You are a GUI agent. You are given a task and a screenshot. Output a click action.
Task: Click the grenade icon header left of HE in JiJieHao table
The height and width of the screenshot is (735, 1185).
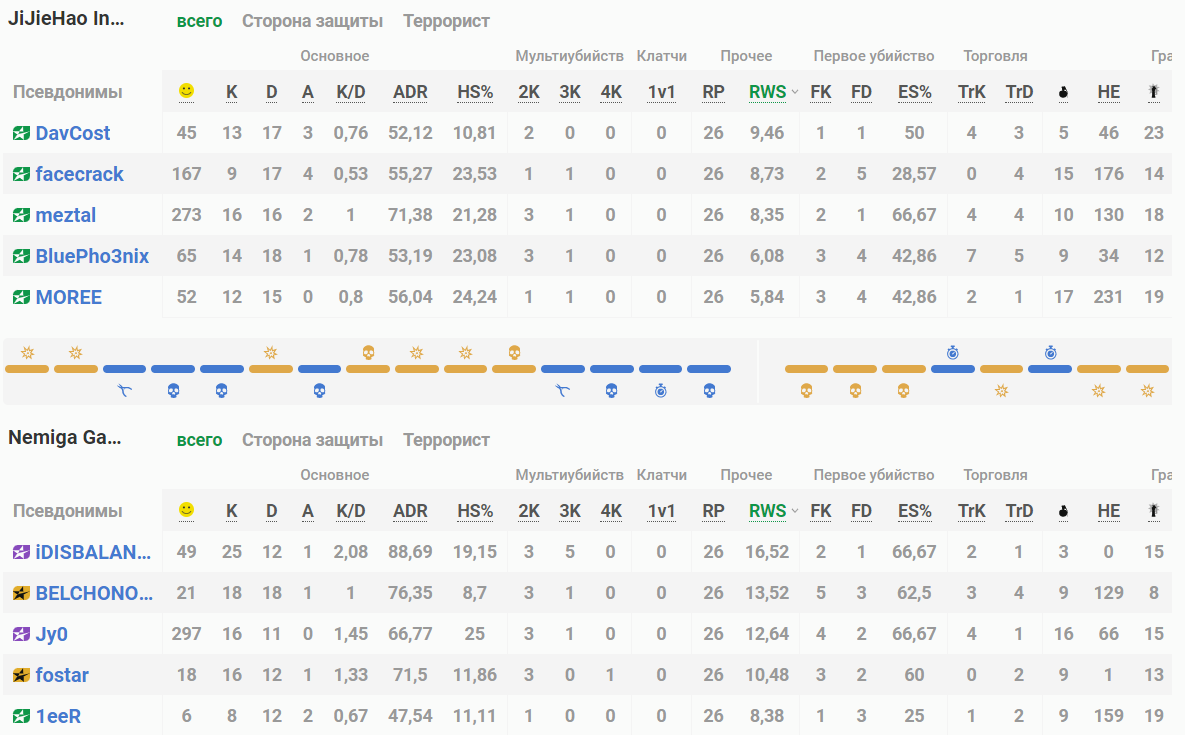(1063, 92)
